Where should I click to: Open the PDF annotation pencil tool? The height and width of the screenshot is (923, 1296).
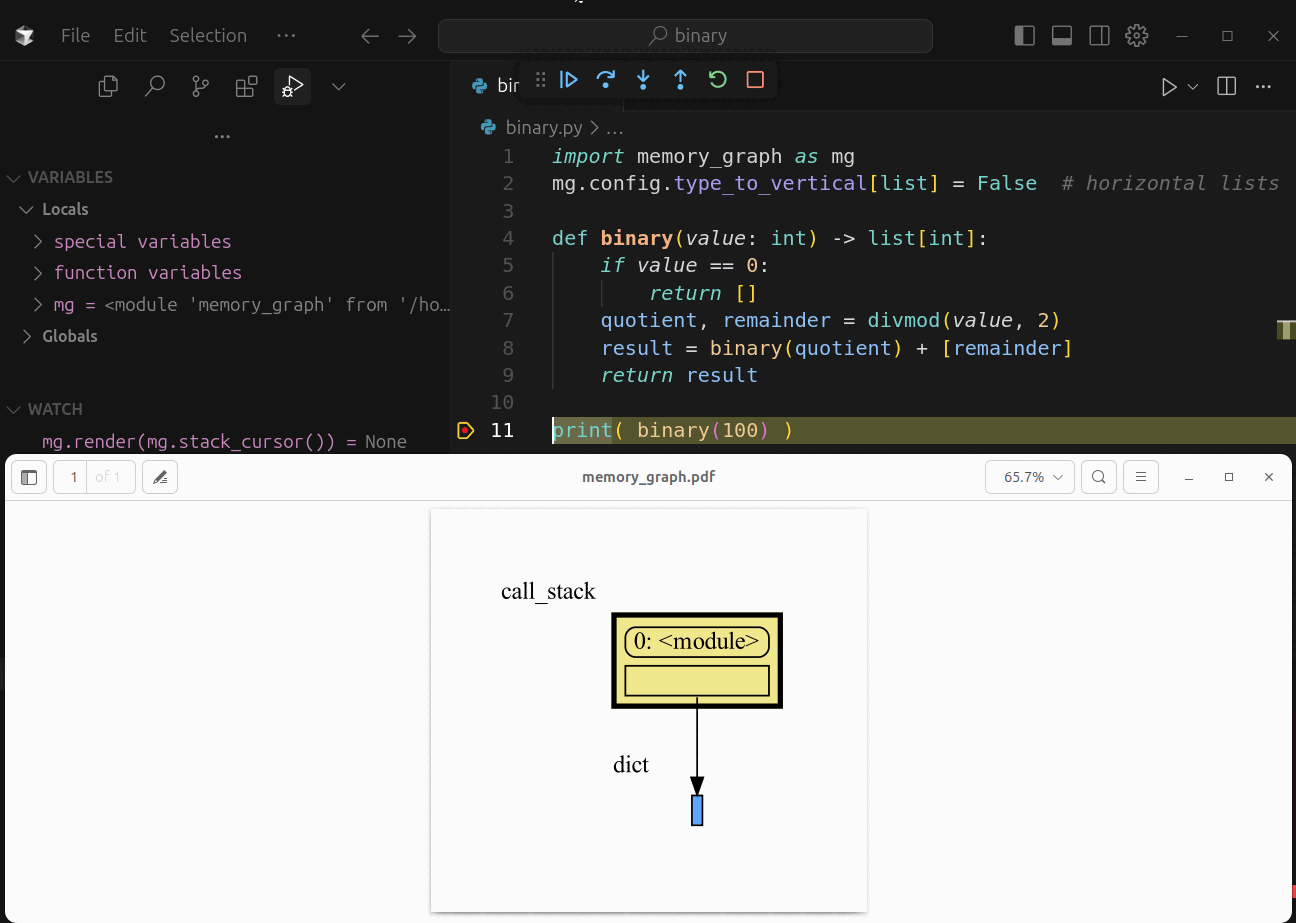[x=160, y=477]
